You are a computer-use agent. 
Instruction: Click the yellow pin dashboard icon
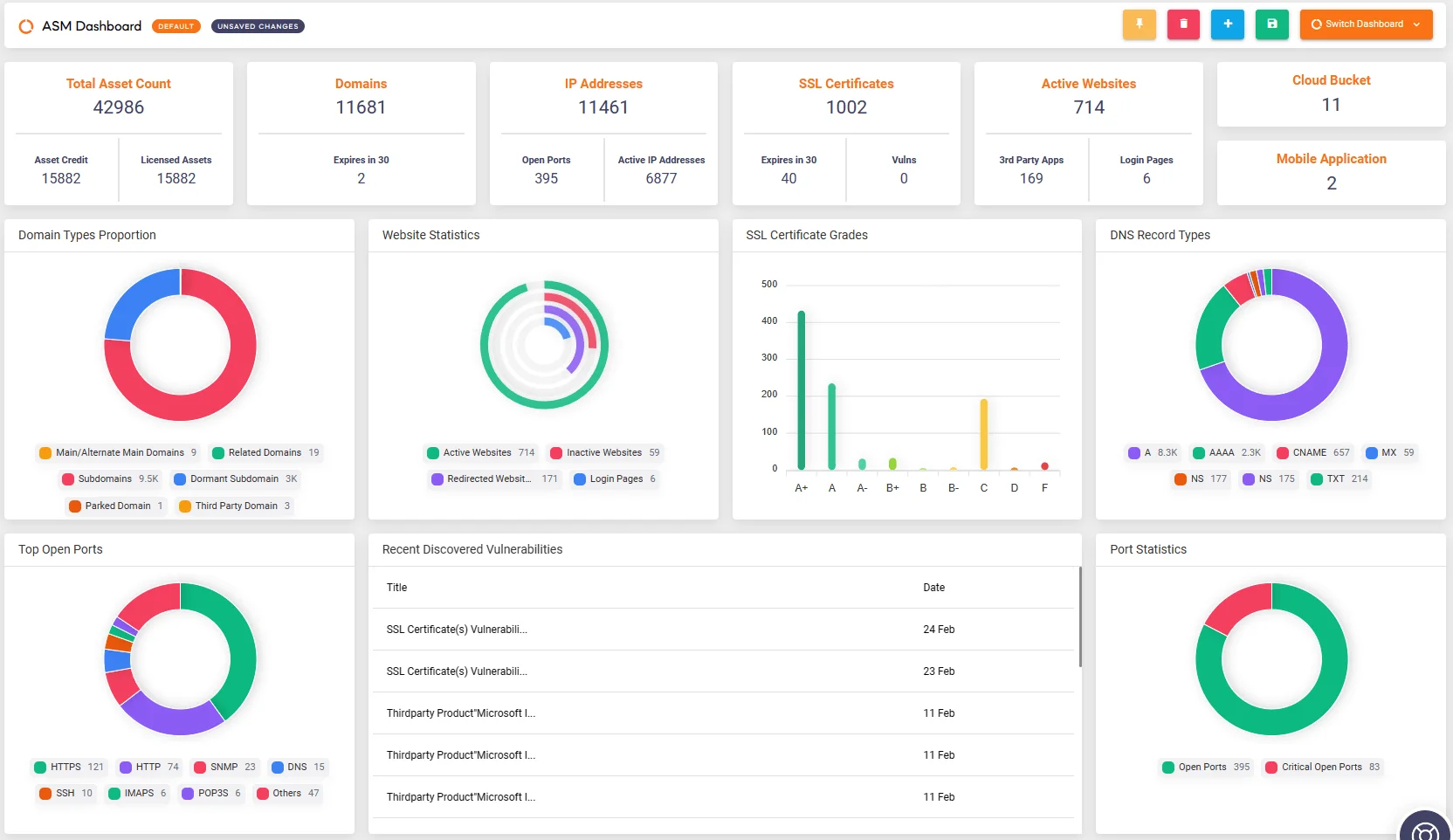(x=1139, y=24)
